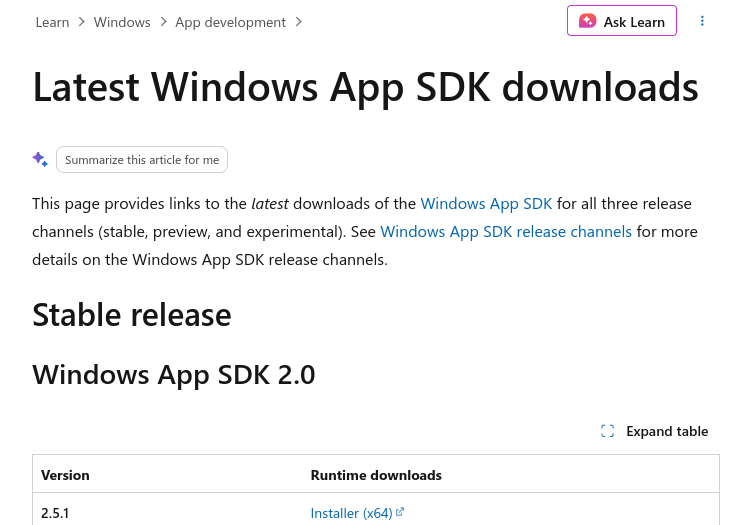Click Summarize this article for me

click(x=142, y=160)
